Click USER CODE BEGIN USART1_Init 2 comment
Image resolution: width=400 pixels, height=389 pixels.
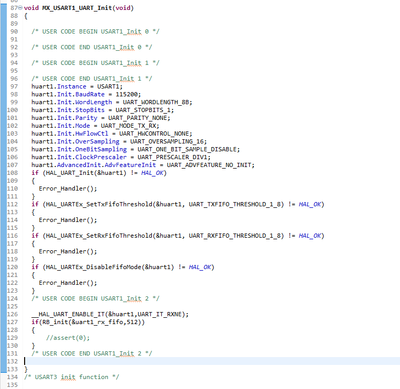95,298
